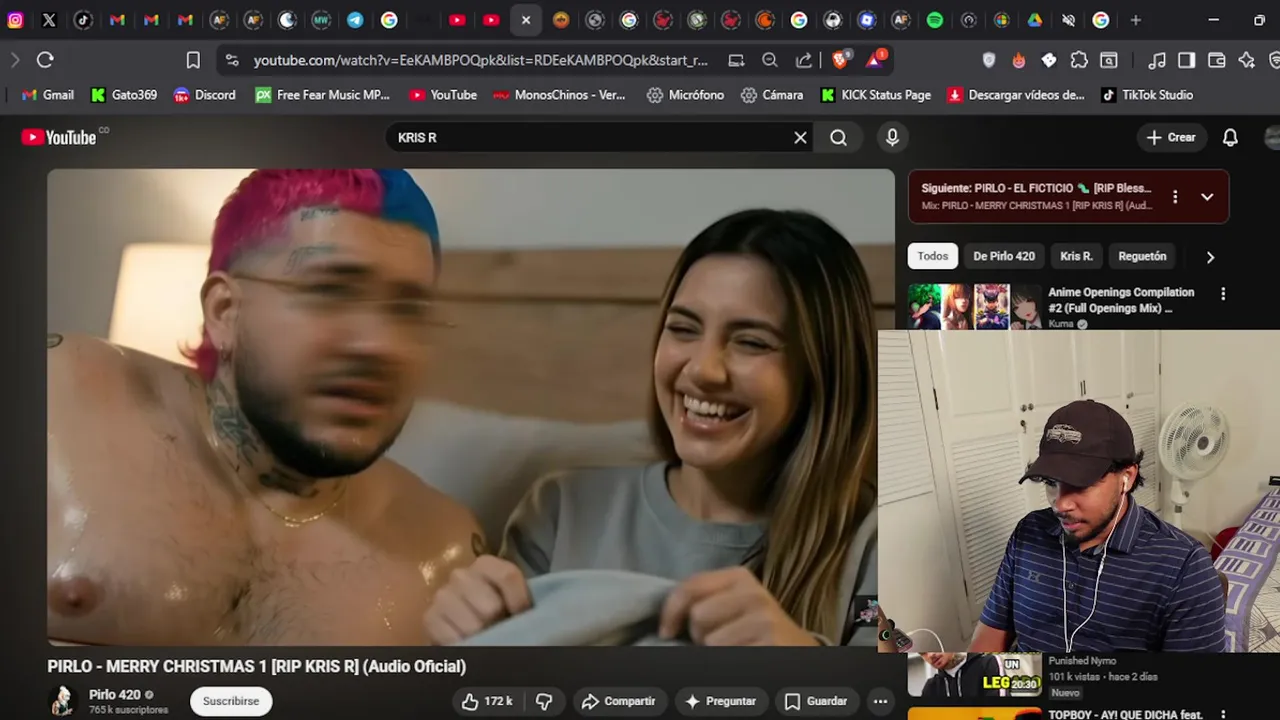Open the Leo AI sparkle icon in the browser toolbar

pos(1246,60)
